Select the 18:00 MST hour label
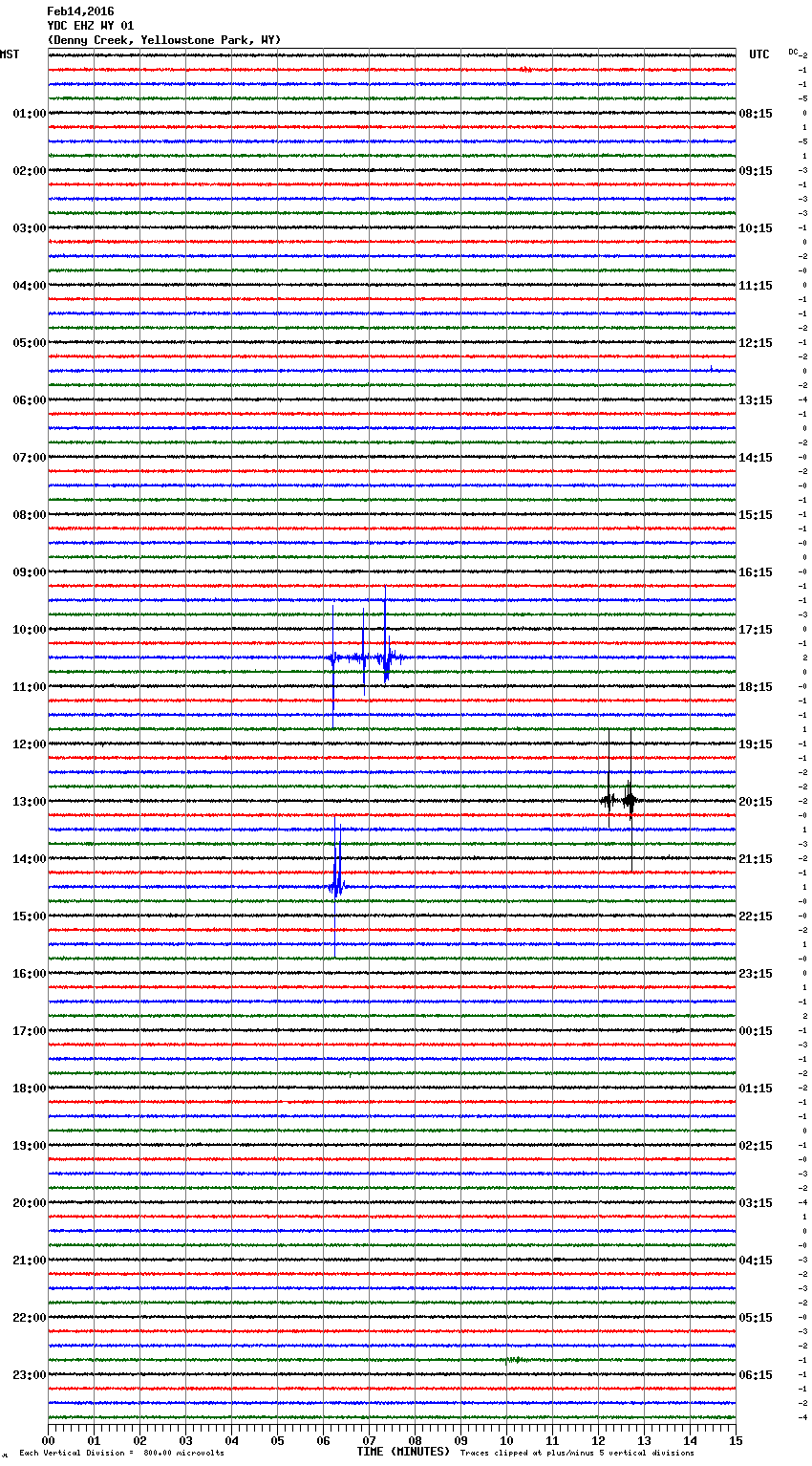 [29, 1089]
